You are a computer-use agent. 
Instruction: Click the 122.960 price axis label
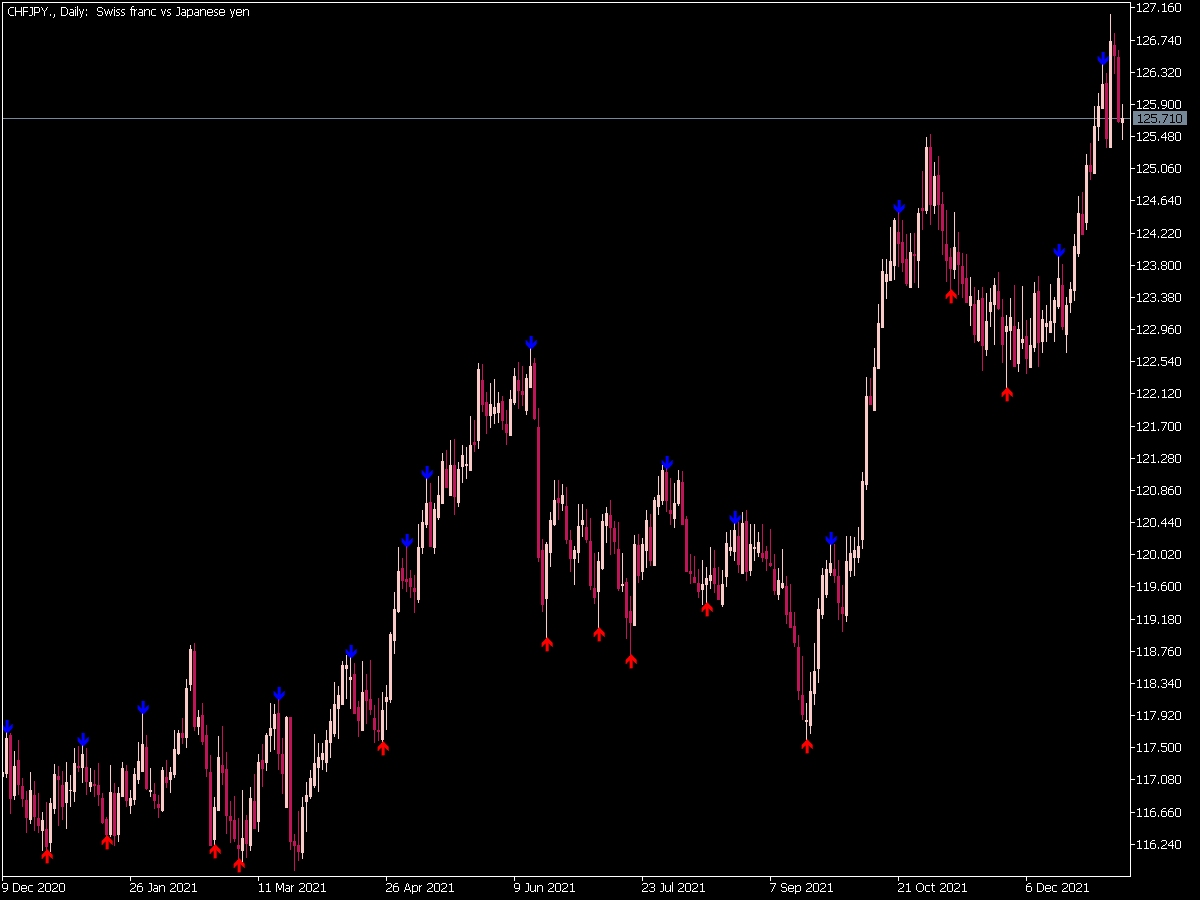[1160, 329]
